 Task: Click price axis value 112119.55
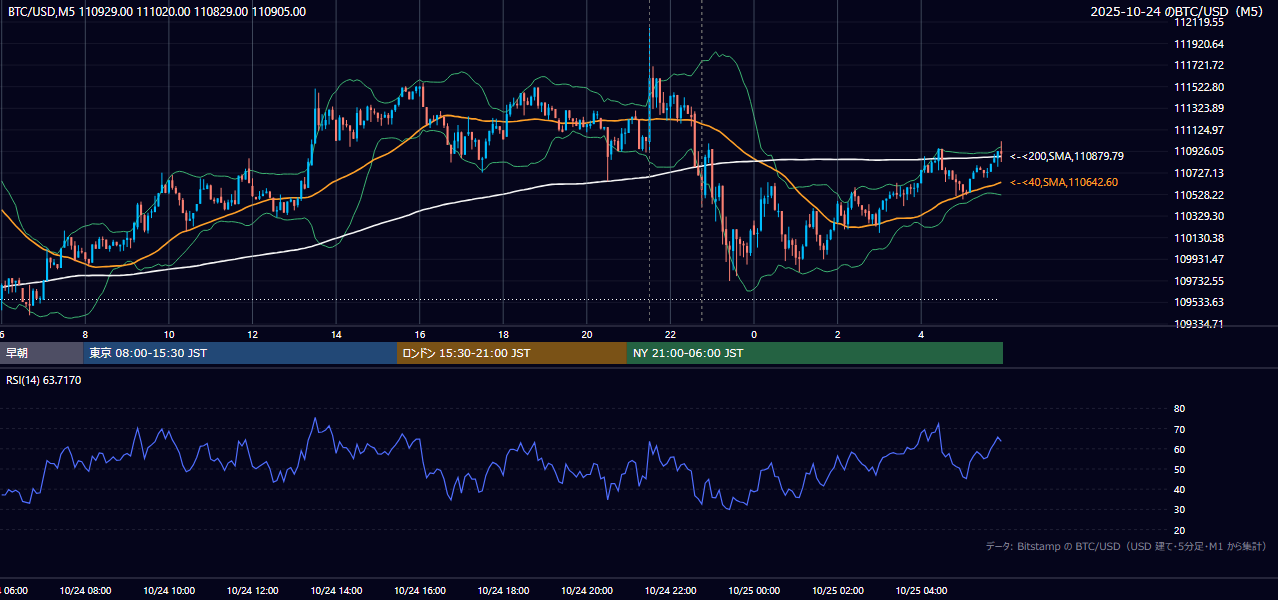1198,22
